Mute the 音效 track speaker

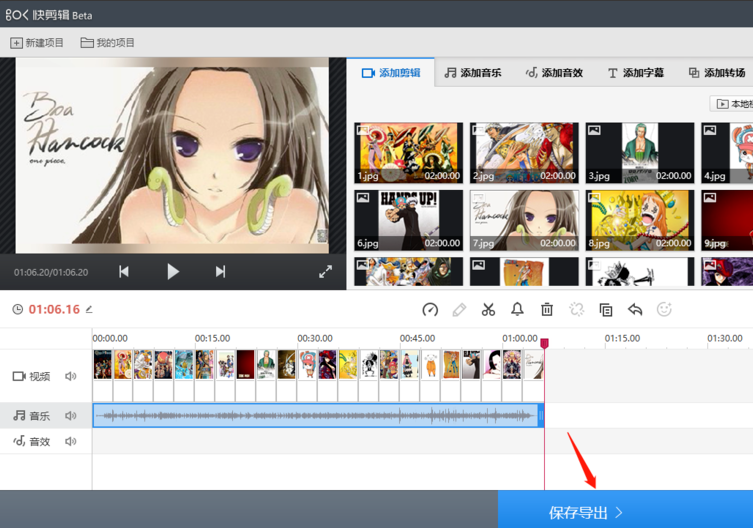[71, 441]
